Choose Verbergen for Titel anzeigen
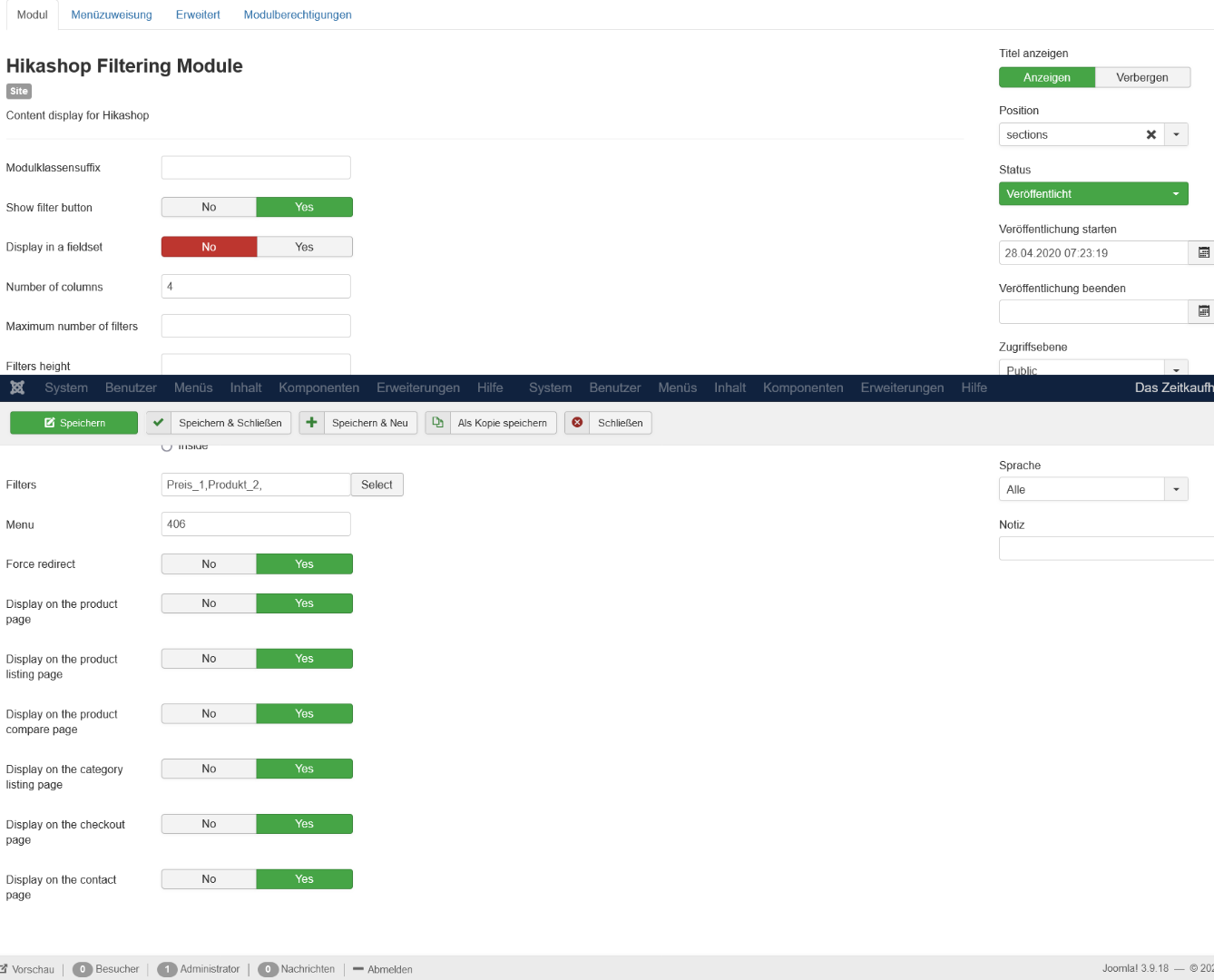The image size is (1214, 980). (x=1142, y=77)
